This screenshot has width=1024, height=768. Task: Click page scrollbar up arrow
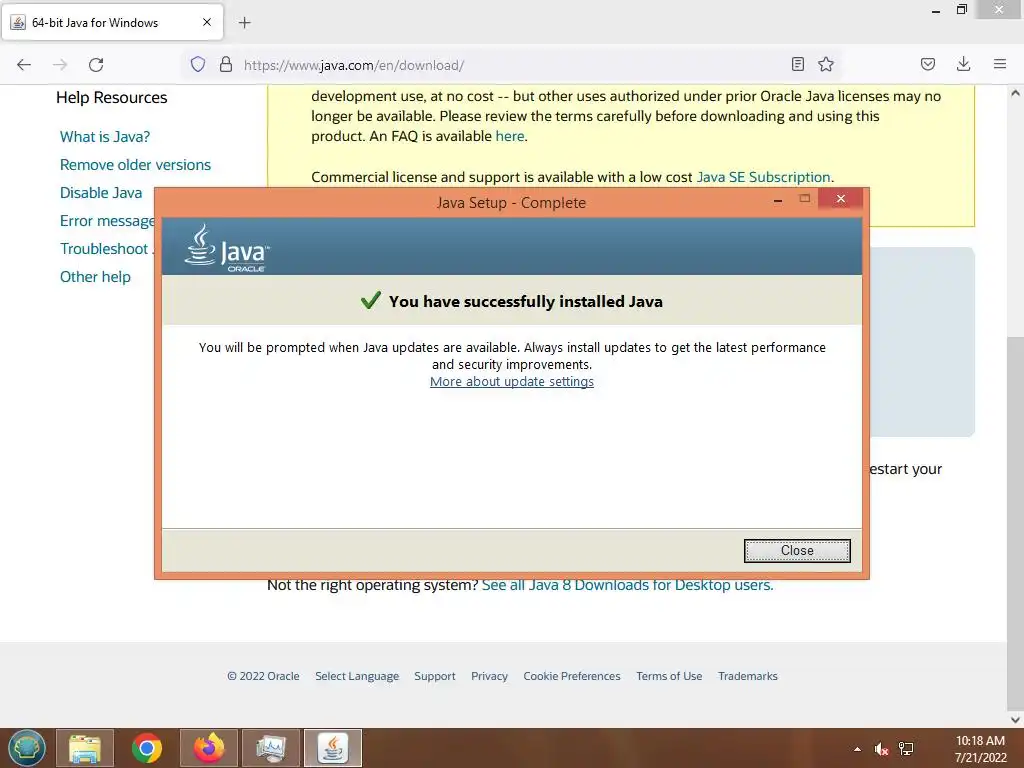[1015, 93]
